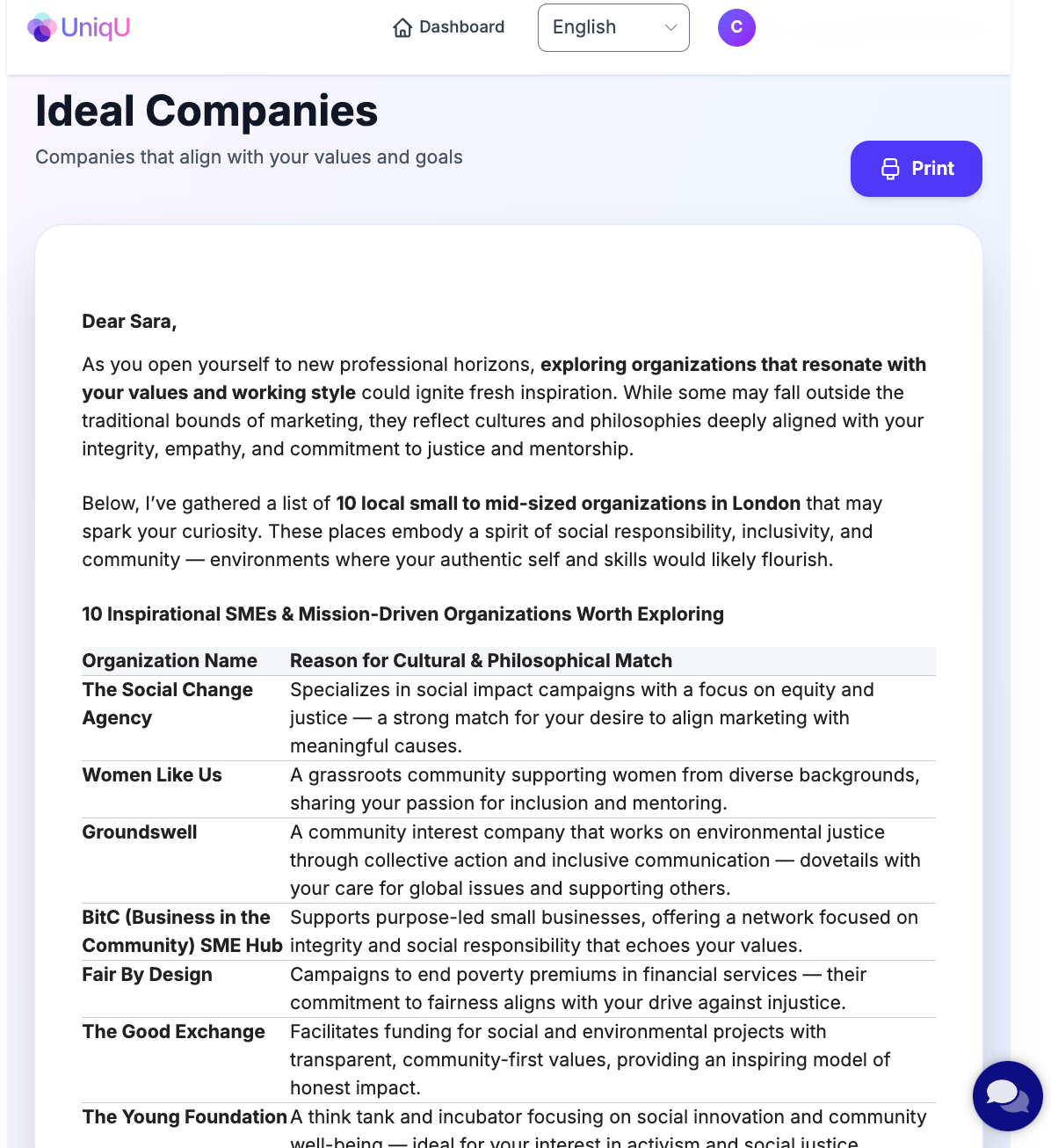
Task: Click the UniqU brand name text
Action: (x=96, y=27)
